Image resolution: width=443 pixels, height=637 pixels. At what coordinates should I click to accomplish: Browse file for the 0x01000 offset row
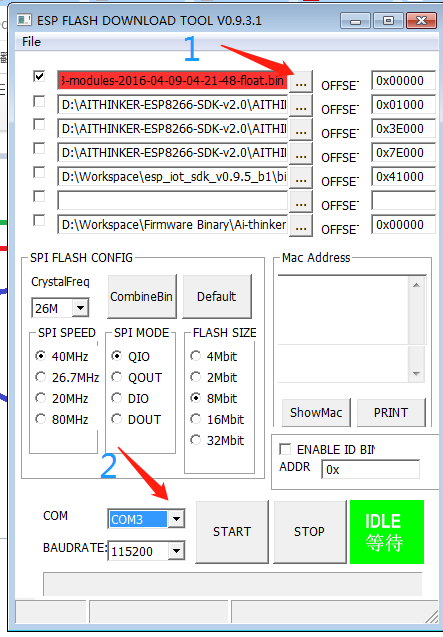pos(301,106)
